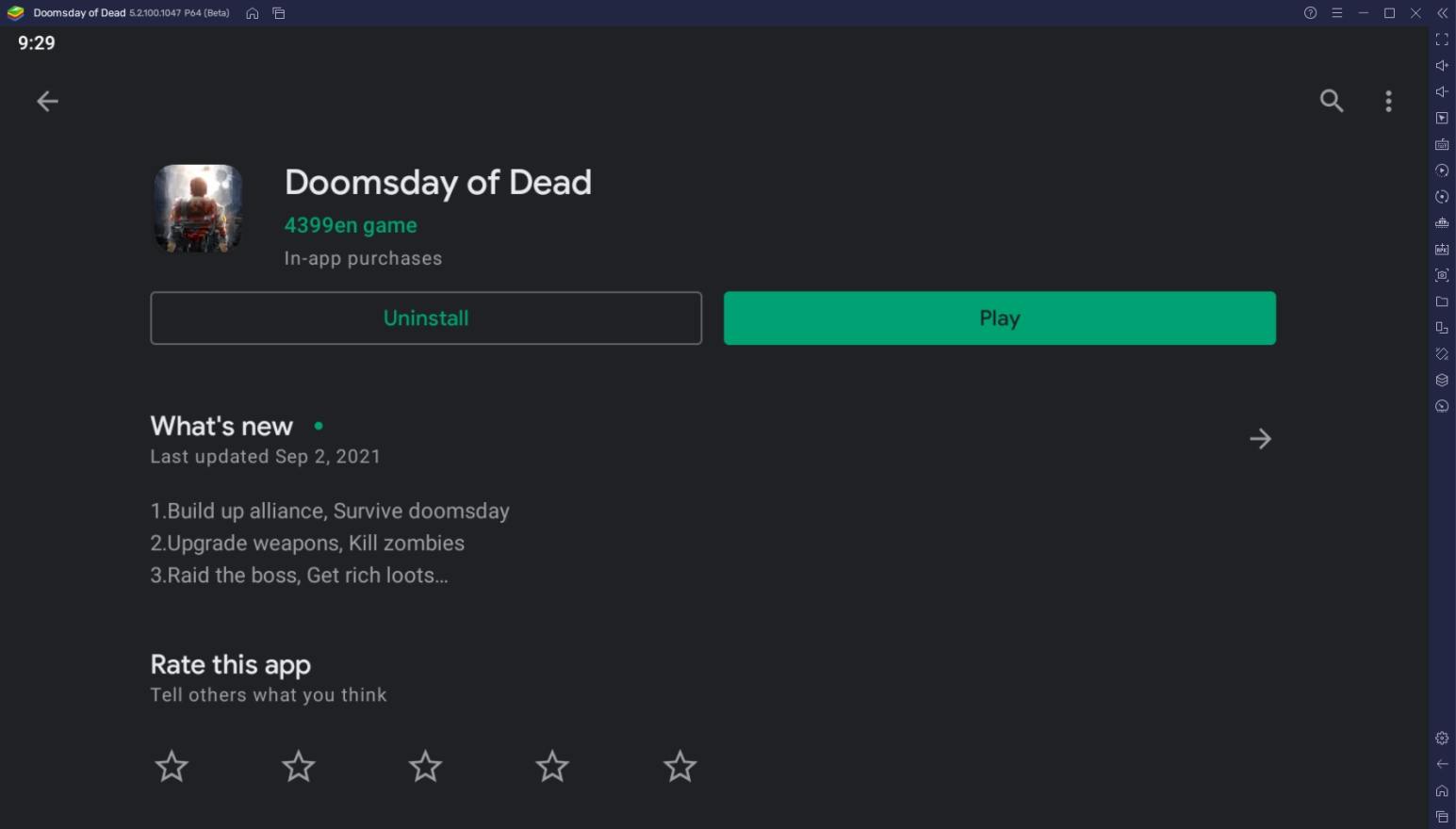Take a screenshot from BlueStacks sidebar
This screenshot has width=1456, height=829.
(x=1442, y=276)
